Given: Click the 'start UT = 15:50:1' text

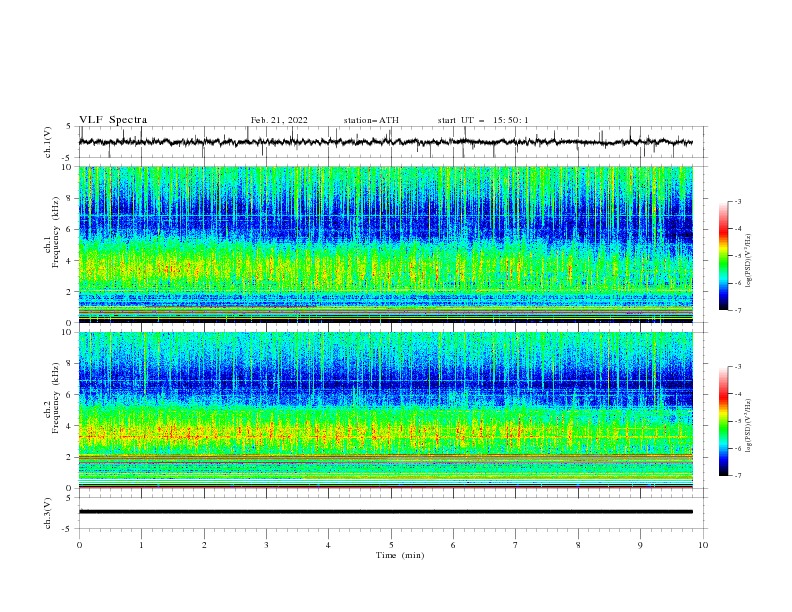Looking at the screenshot, I should (x=483, y=120).
